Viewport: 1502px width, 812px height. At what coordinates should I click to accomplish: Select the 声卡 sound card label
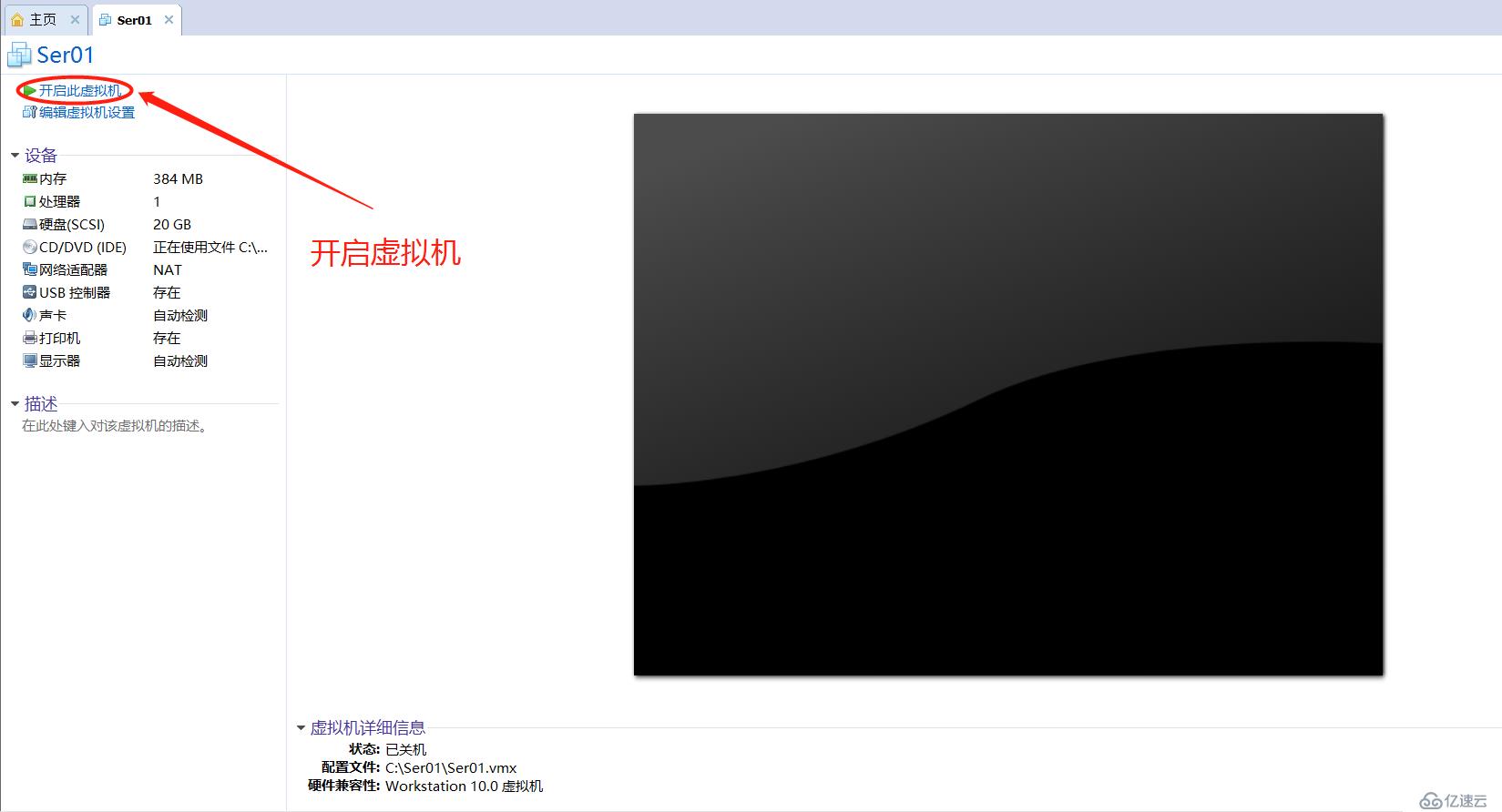(x=53, y=316)
